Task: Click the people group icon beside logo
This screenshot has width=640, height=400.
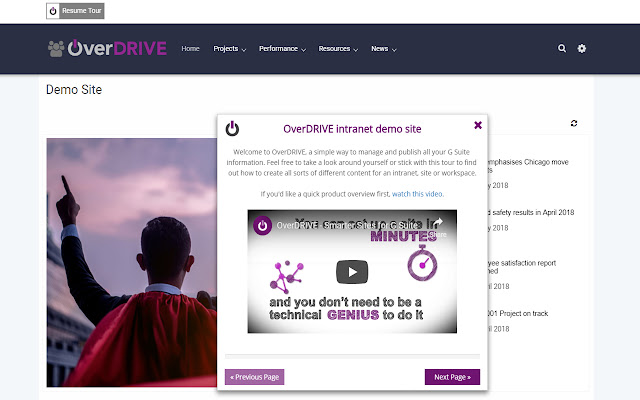Action: pyautogui.click(x=56, y=49)
